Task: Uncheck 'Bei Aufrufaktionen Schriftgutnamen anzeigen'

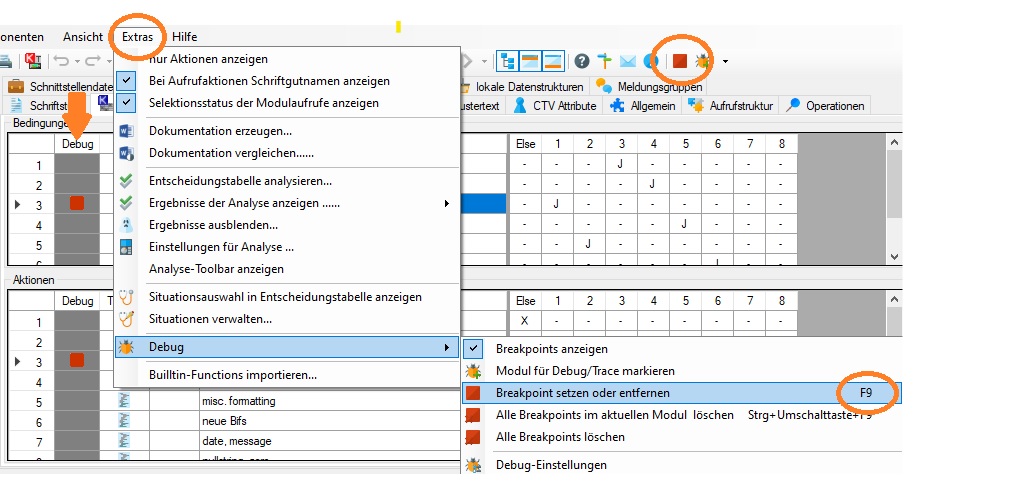Action: [127, 81]
